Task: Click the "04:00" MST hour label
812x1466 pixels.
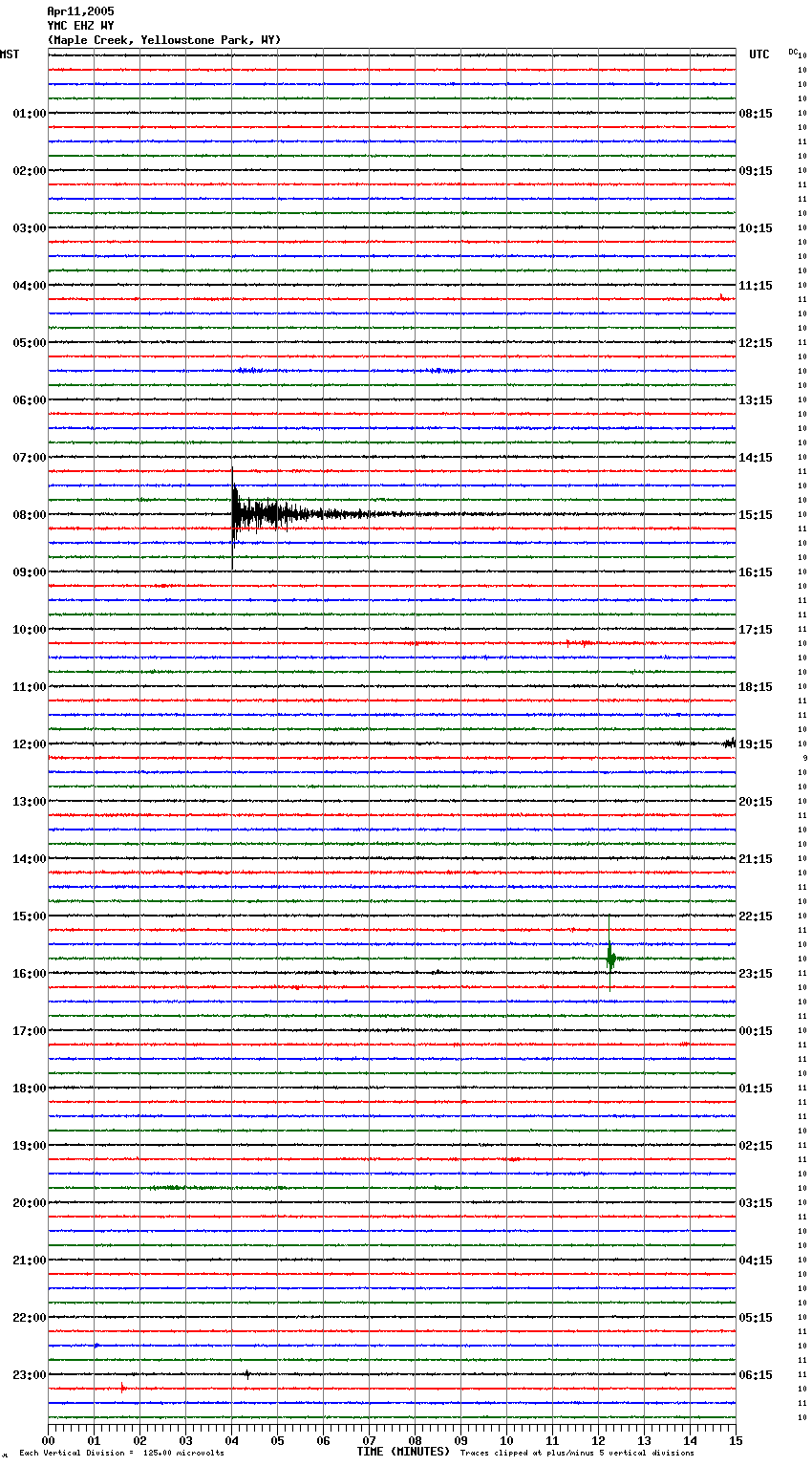Action: point(30,286)
